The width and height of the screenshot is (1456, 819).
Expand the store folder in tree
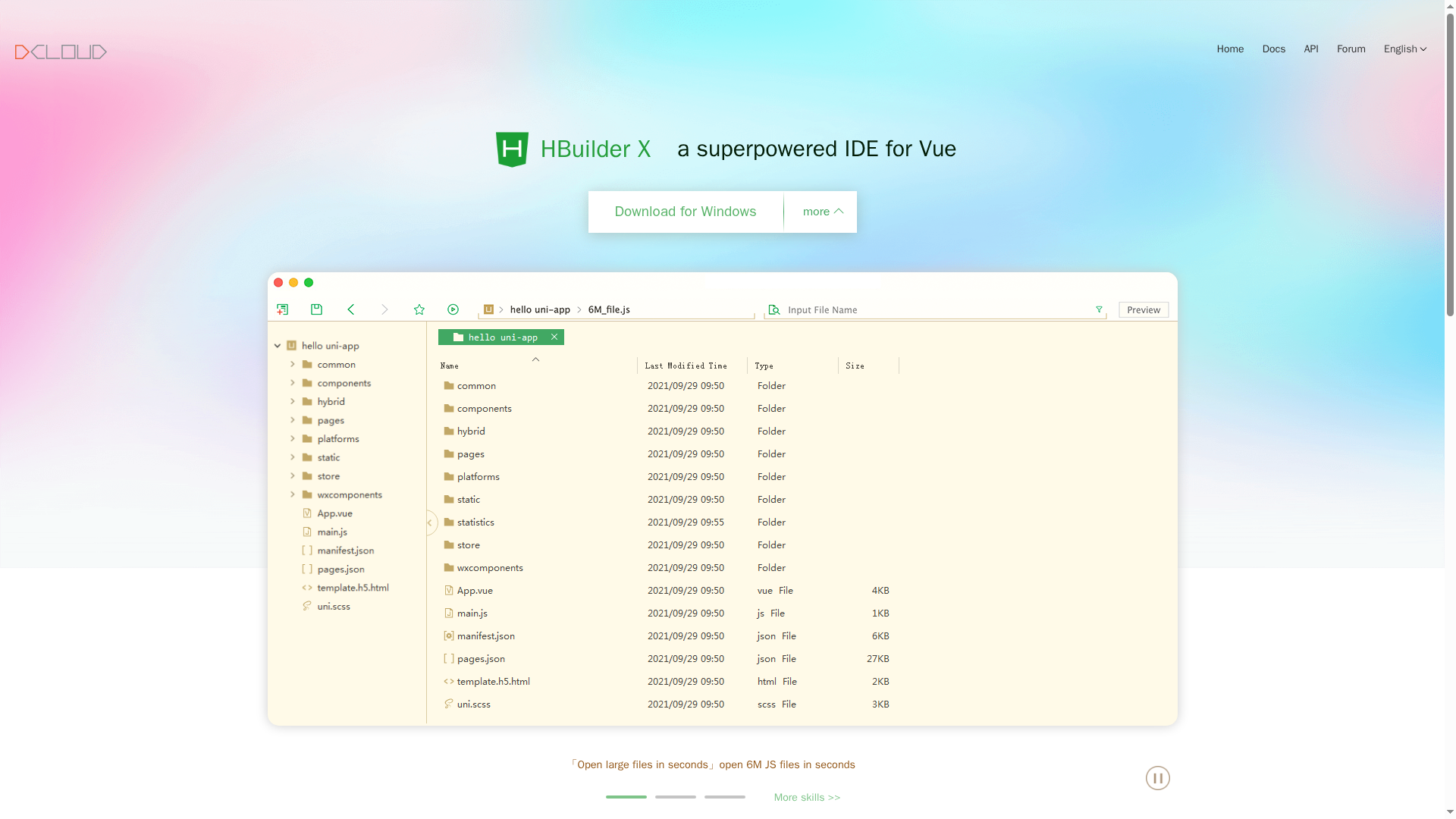(x=293, y=475)
